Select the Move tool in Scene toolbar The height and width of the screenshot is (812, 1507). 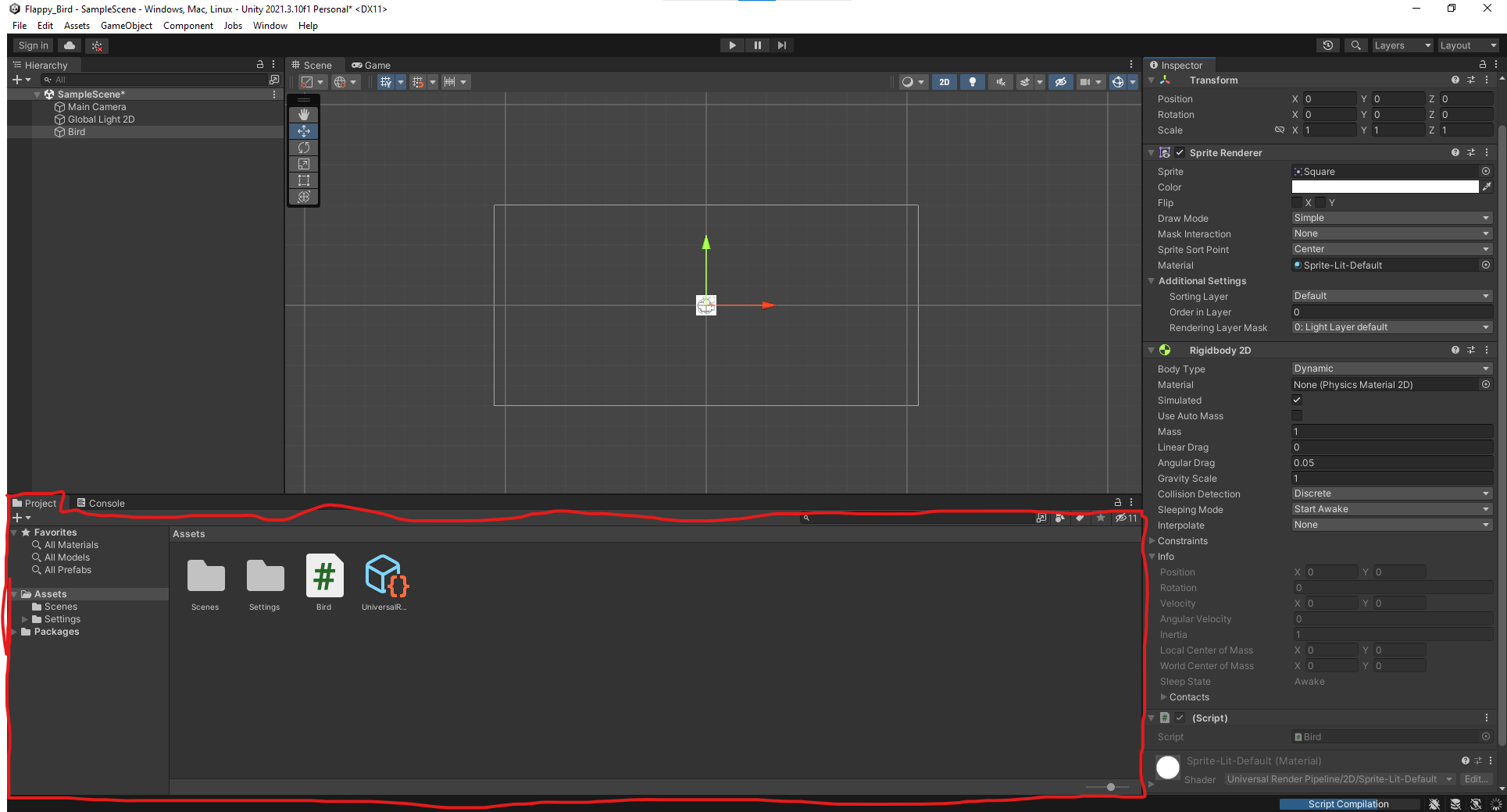pos(304,131)
